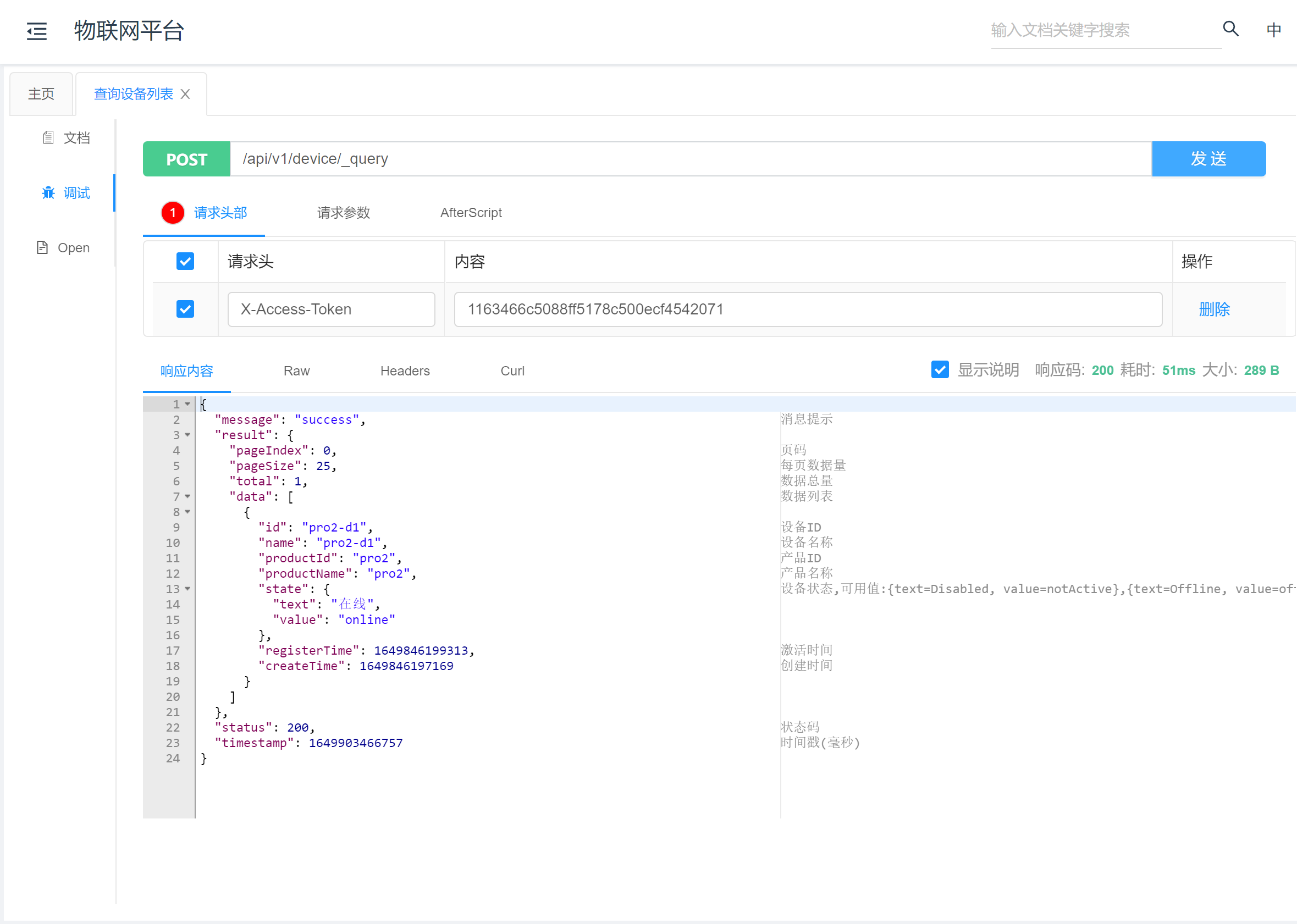Click the green POST method button
Viewport: 1297px width, 924px height.
pyautogui.click(x=187, y=159)
